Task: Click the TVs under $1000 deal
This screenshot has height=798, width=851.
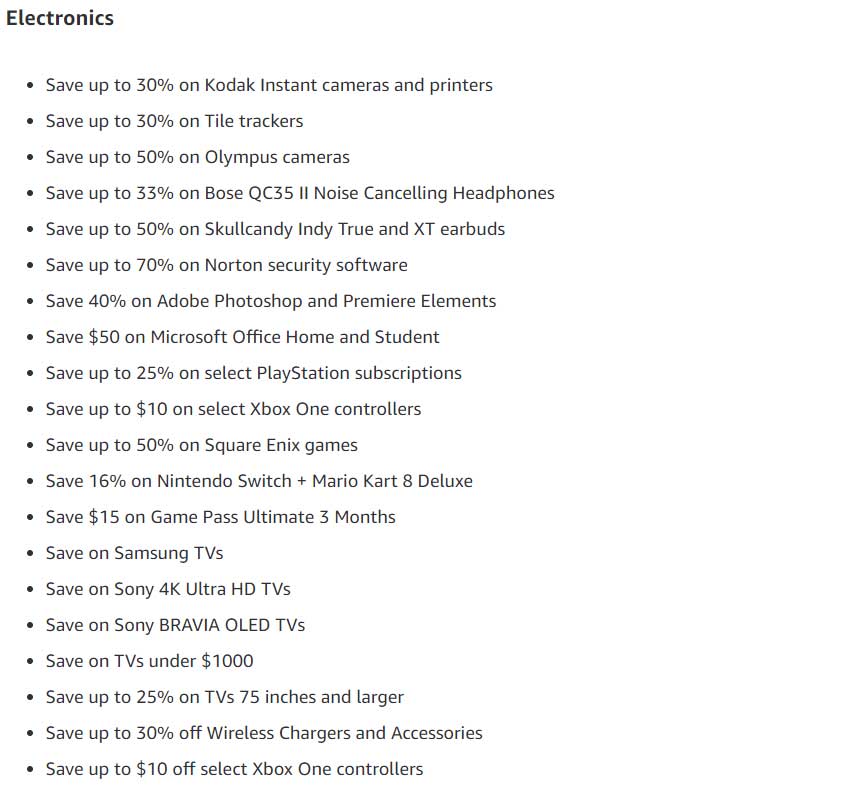Action: (x=149, y=661)
